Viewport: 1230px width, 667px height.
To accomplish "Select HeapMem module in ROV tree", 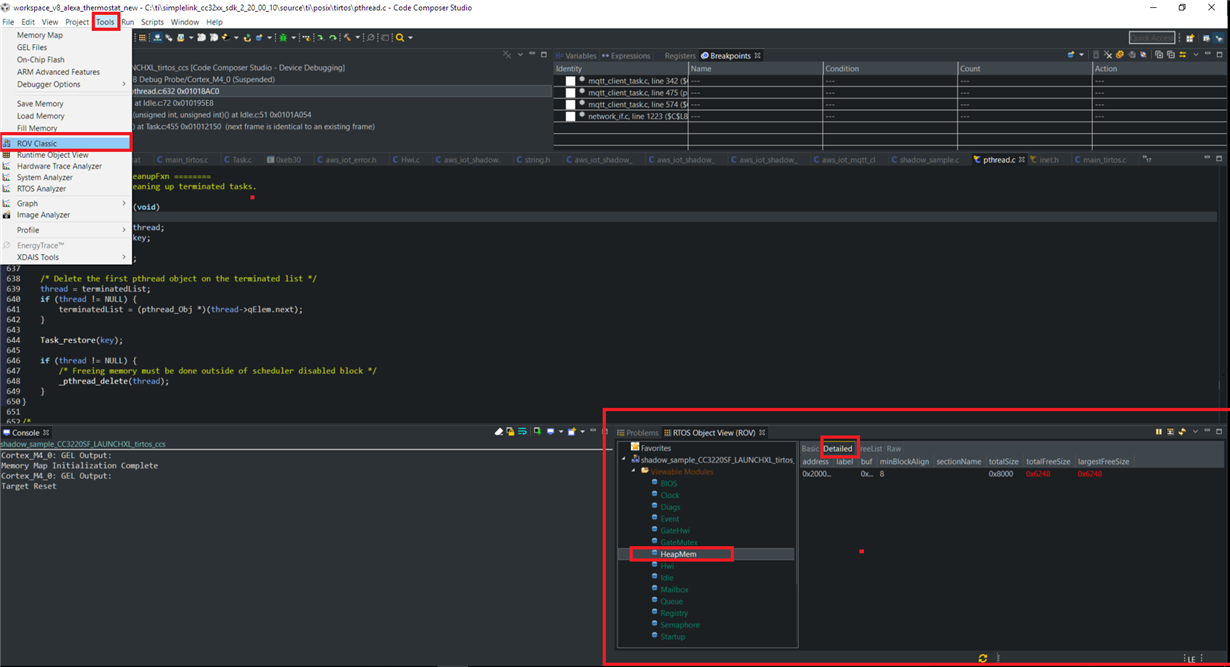I will (x=678, y=554).
